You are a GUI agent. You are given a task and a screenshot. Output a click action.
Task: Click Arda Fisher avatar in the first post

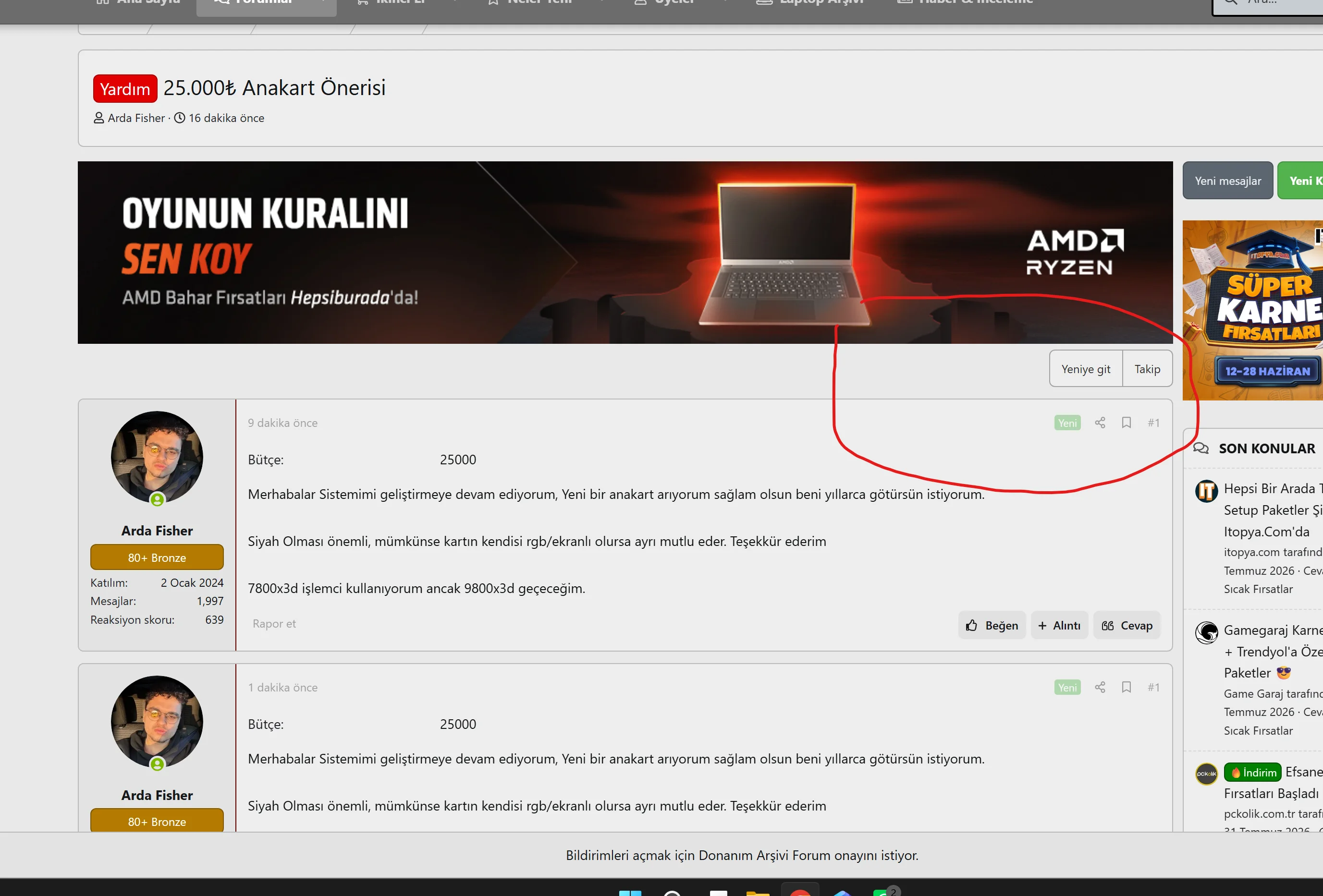[x=157, y=457]
